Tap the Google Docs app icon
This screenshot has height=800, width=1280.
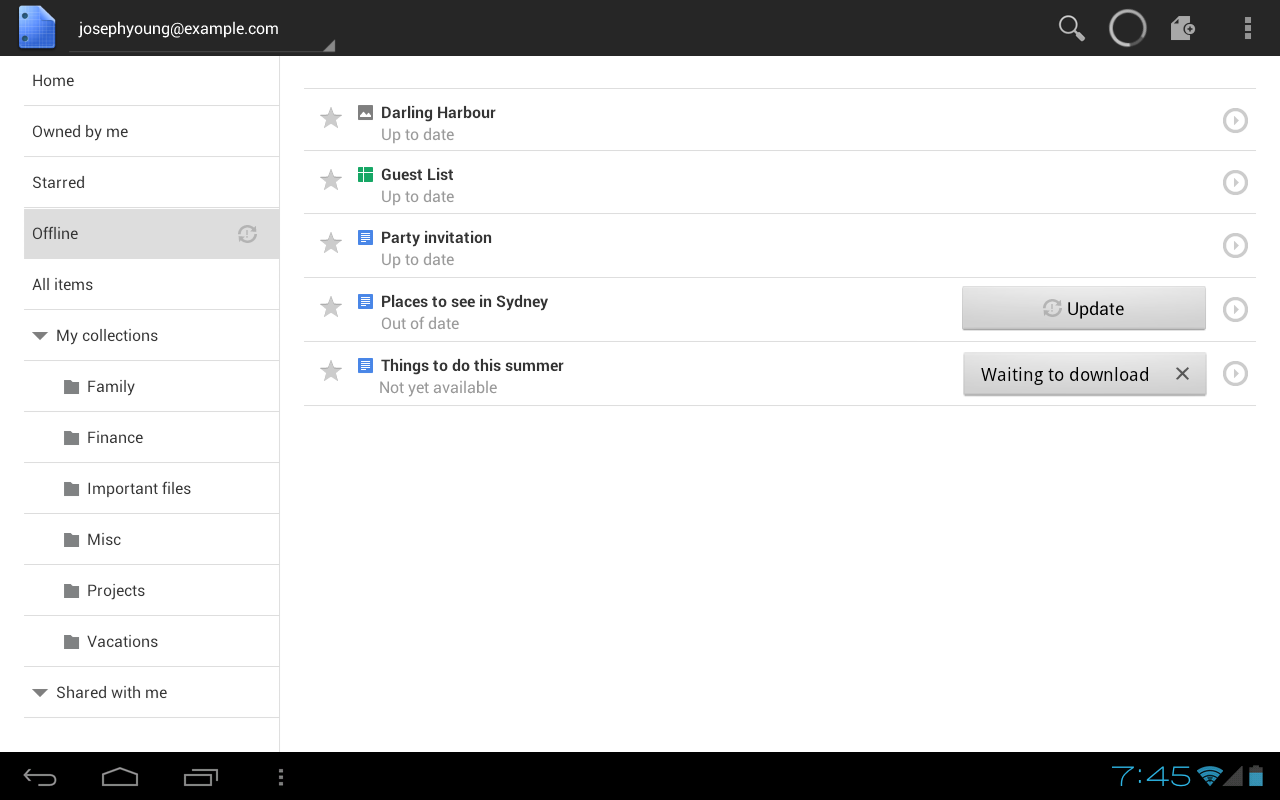[36, 27]
